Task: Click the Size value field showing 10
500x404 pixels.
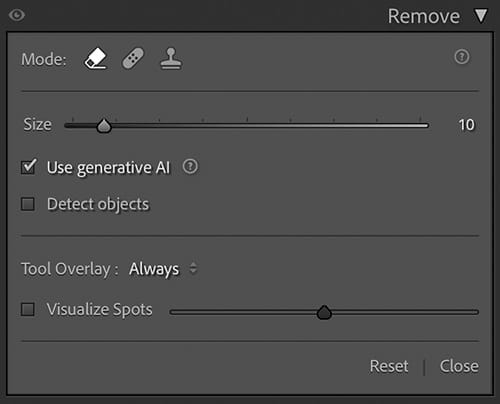Action: pos(466,125)
